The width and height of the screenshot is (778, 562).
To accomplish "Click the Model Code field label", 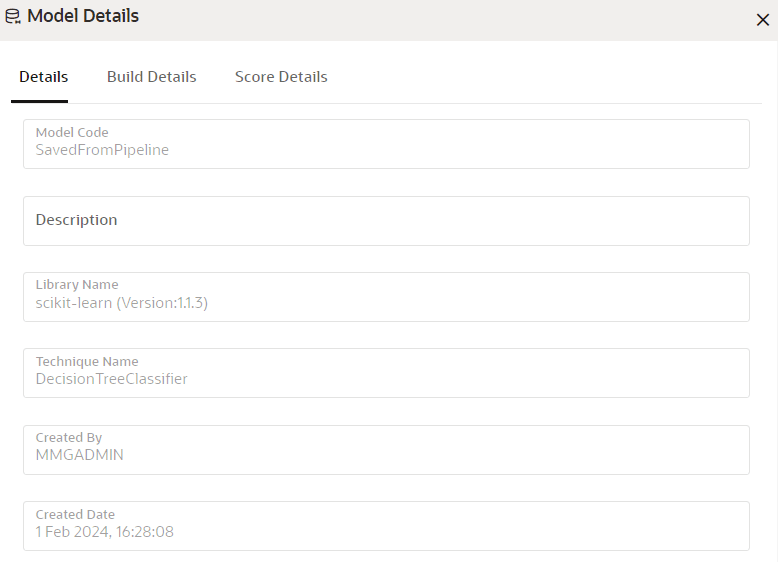I will tap(72, 132).
